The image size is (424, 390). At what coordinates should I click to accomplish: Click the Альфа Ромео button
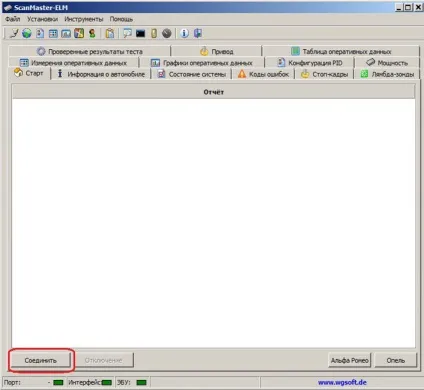(x=349, y=360)
